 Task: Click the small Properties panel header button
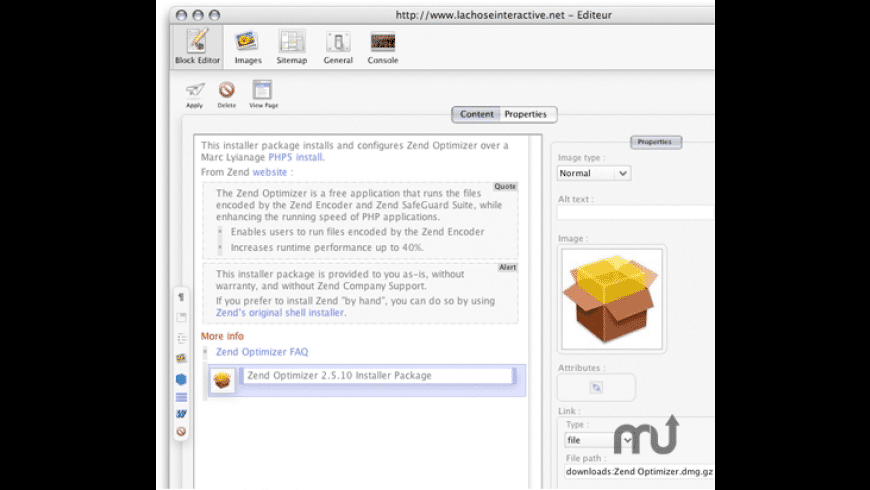(656, 142)
